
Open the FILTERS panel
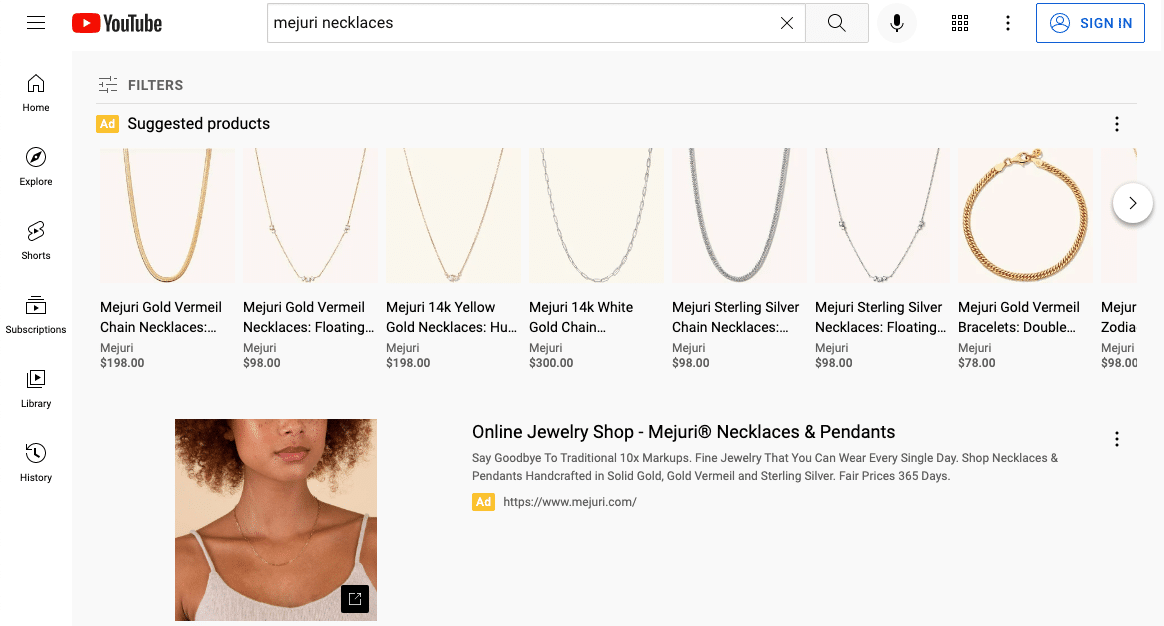point(140,85)
